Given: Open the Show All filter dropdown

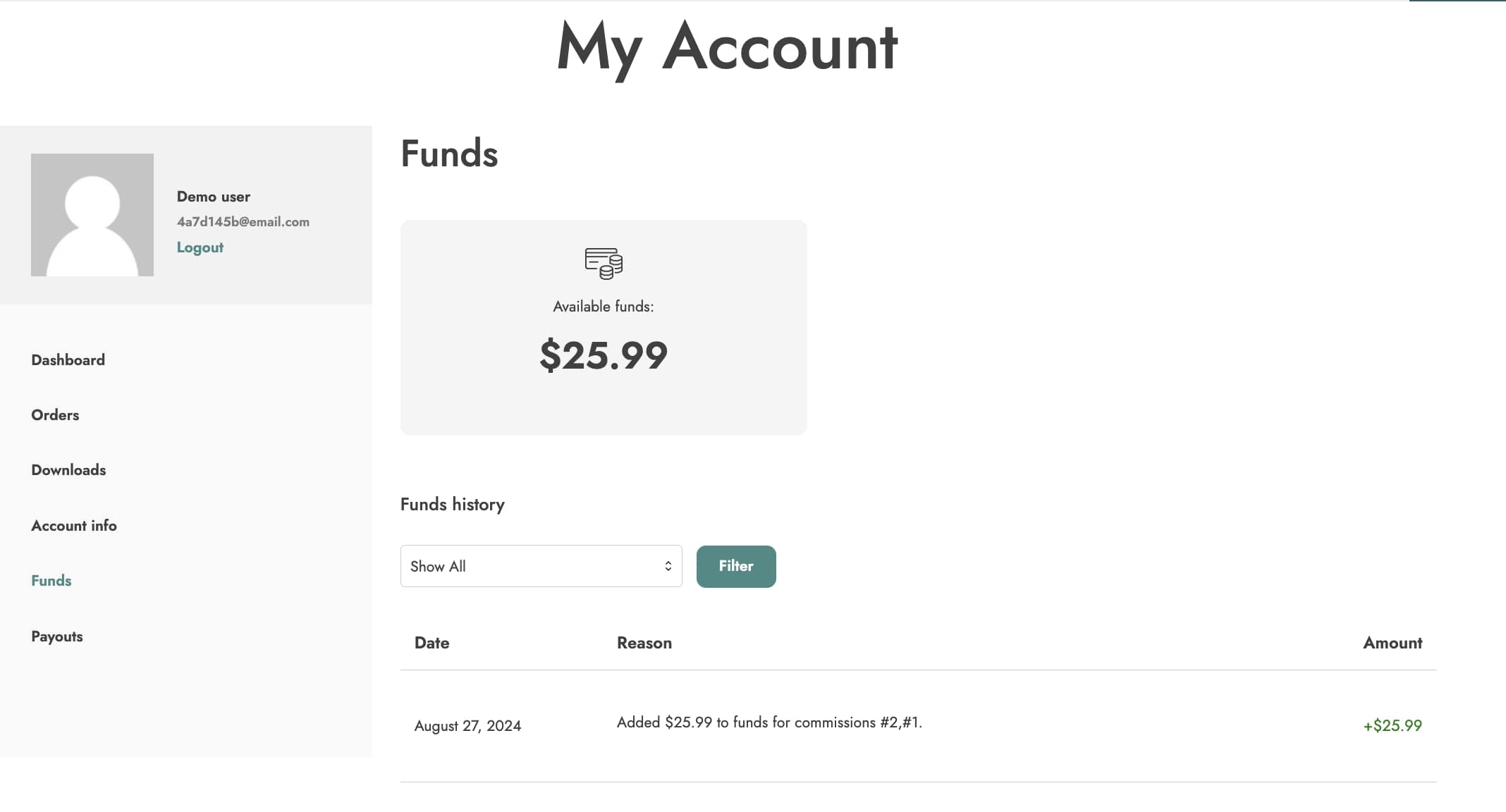Looking at the screenshot, I should point(541,566).
